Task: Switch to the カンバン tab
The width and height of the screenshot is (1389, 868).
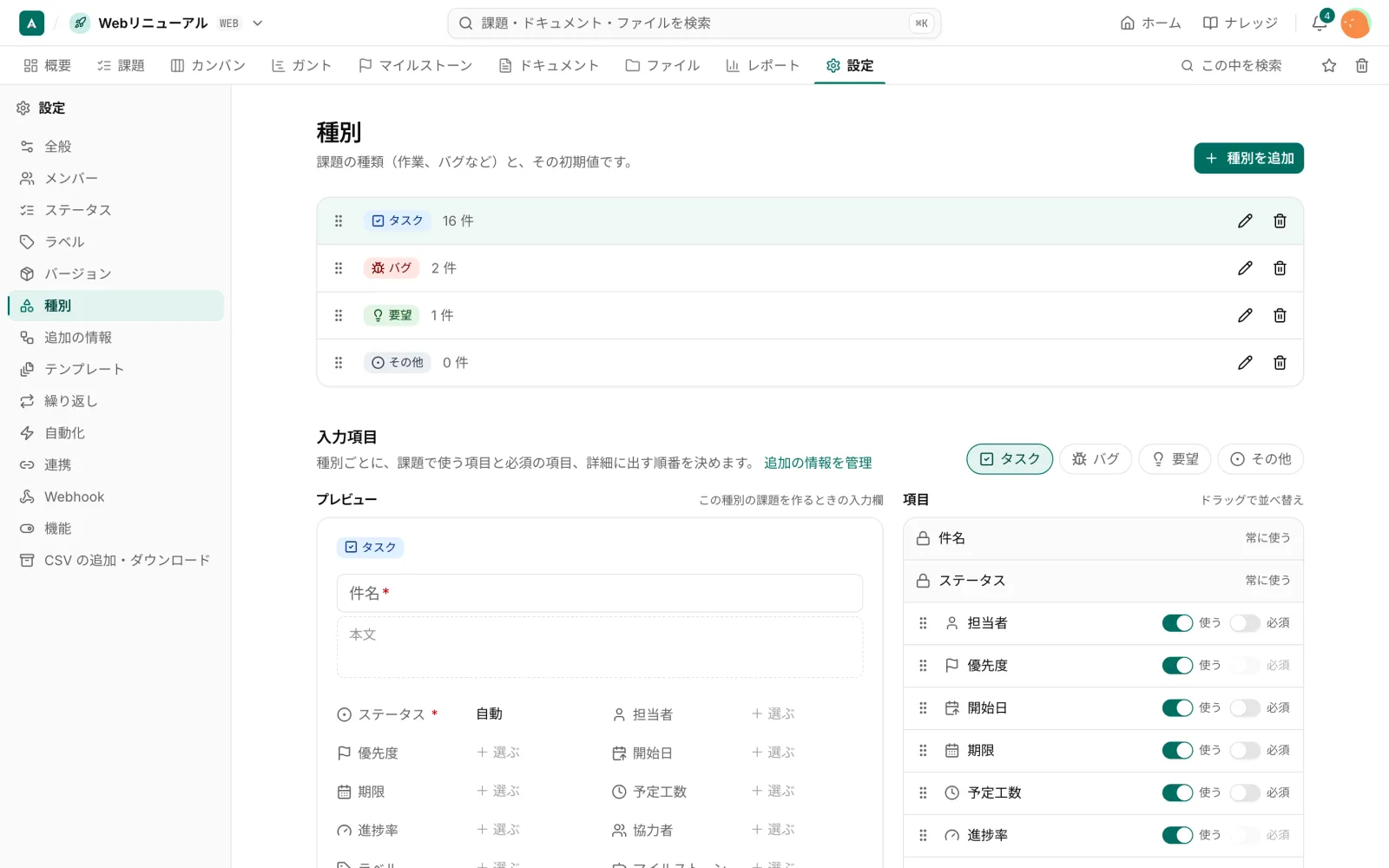Action: click(207, 65)
